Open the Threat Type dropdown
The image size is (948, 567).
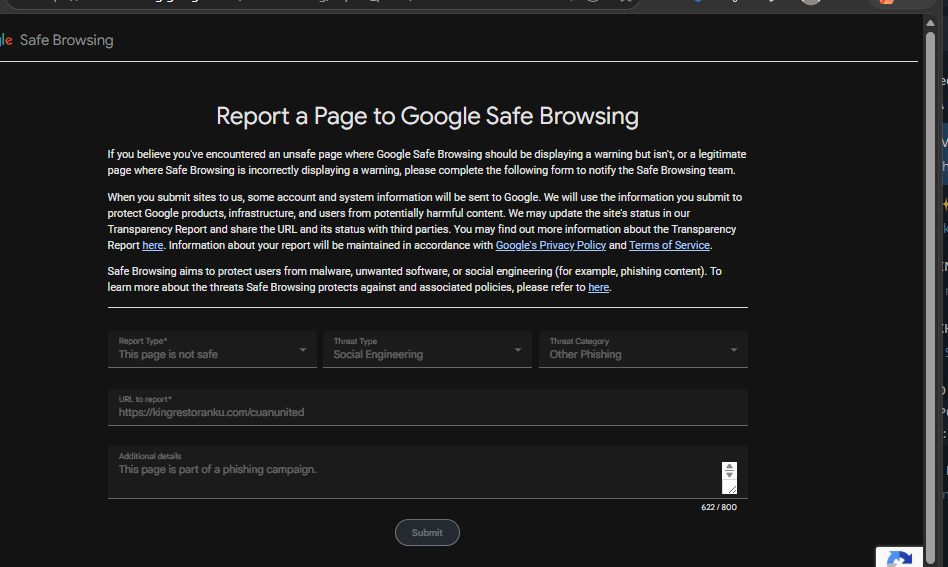(427, 349)
